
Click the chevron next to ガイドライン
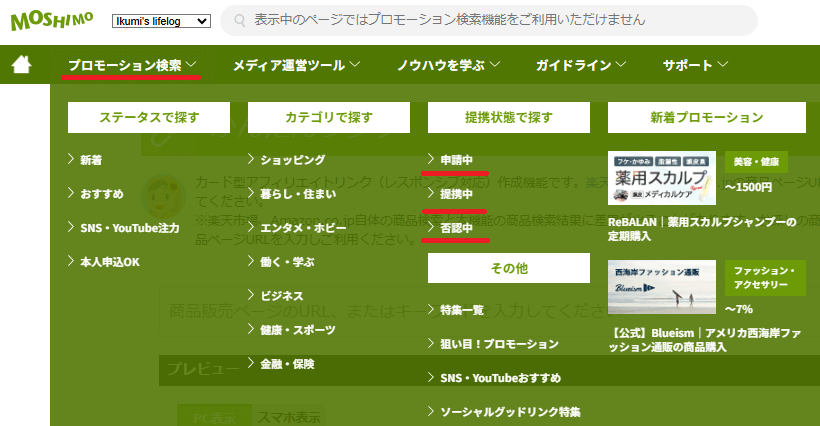pos(621,64)
